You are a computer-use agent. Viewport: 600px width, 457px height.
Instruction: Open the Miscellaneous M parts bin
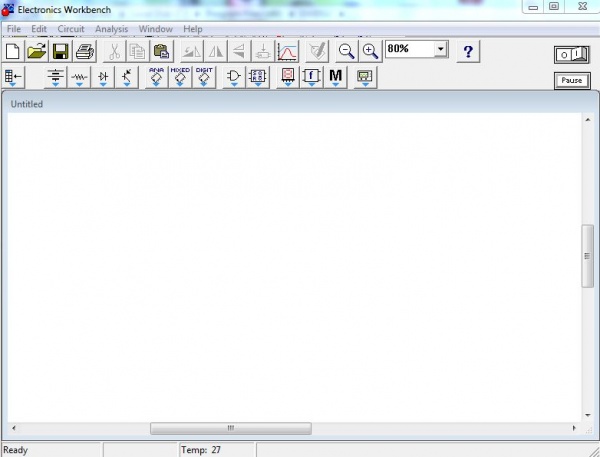click(x=336, y=77)
